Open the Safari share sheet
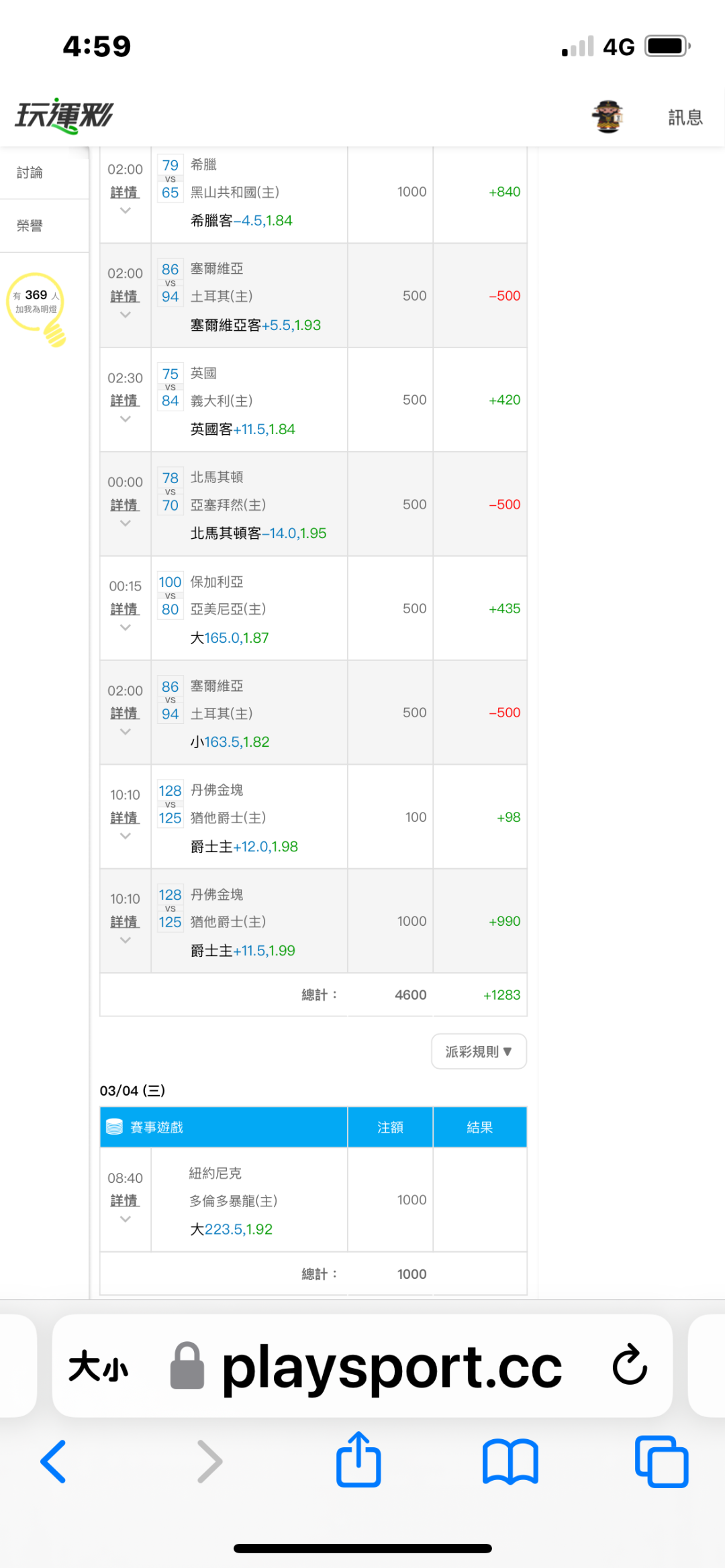The width and height of the screenshot is (725, 1568). (358, 1459)
